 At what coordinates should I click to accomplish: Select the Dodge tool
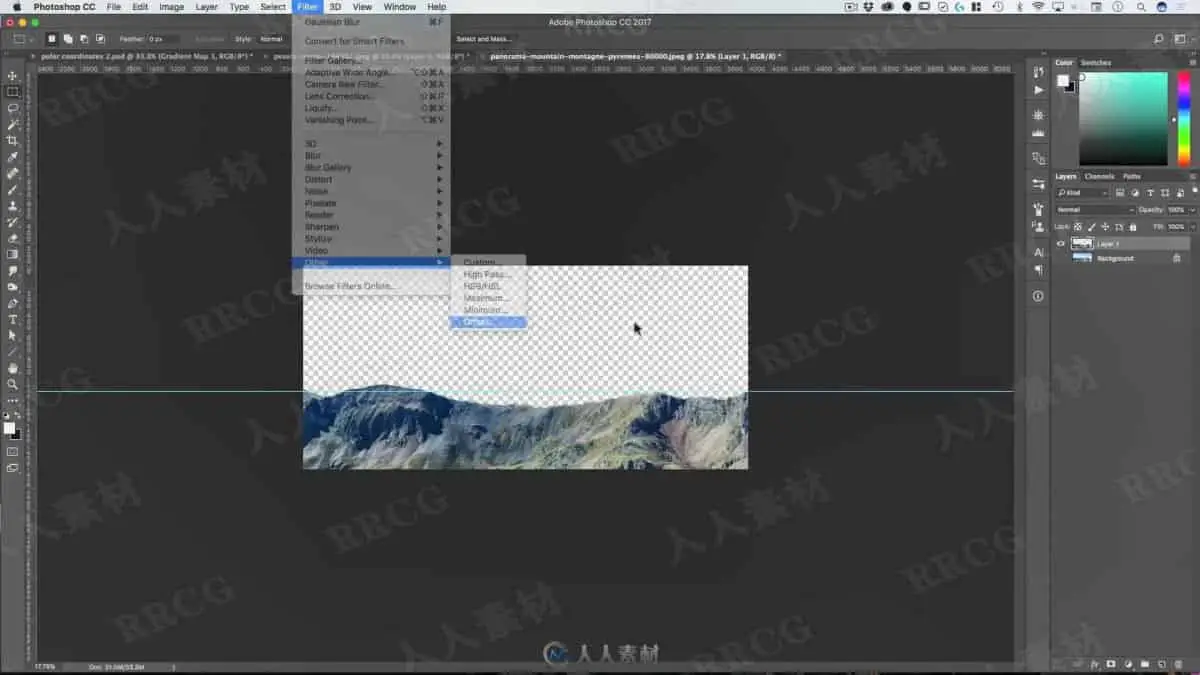point(12,287)
